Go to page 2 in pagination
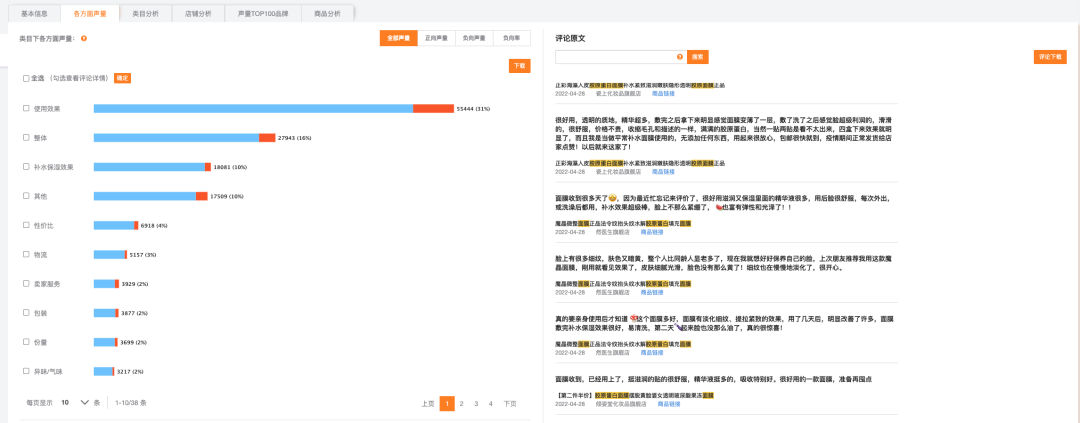 click(x=461, y=404)
